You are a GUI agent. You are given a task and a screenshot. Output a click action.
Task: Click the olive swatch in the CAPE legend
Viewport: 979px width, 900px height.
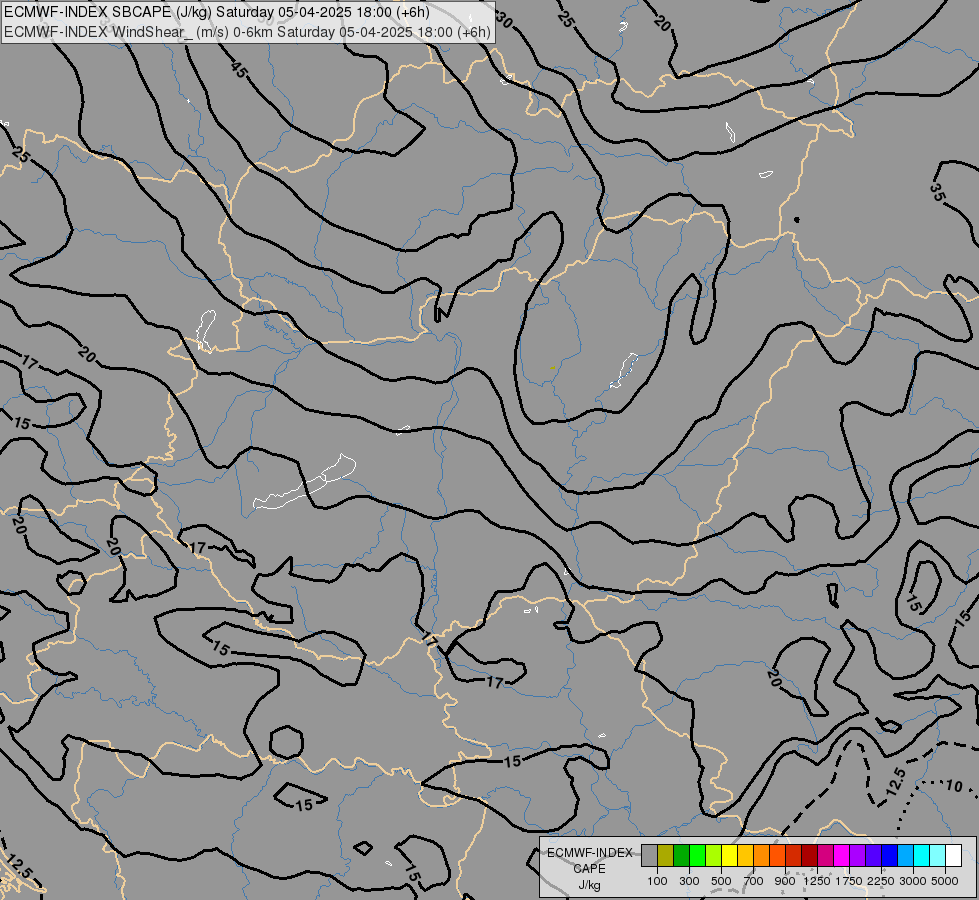coord(665,855)
